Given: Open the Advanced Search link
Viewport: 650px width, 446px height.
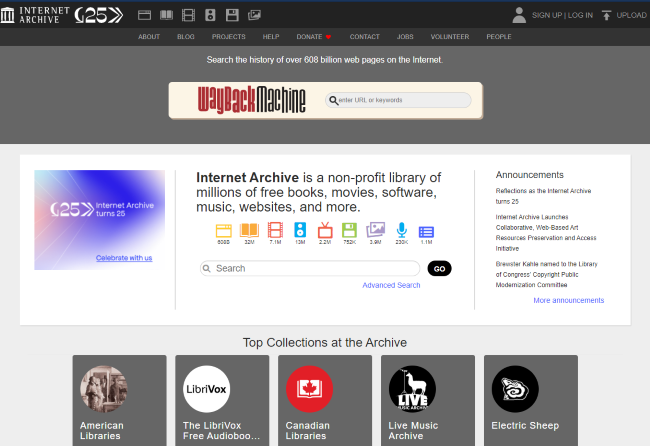Looking at the screenshot, I should pyautogui.click(x=391, y=285).
